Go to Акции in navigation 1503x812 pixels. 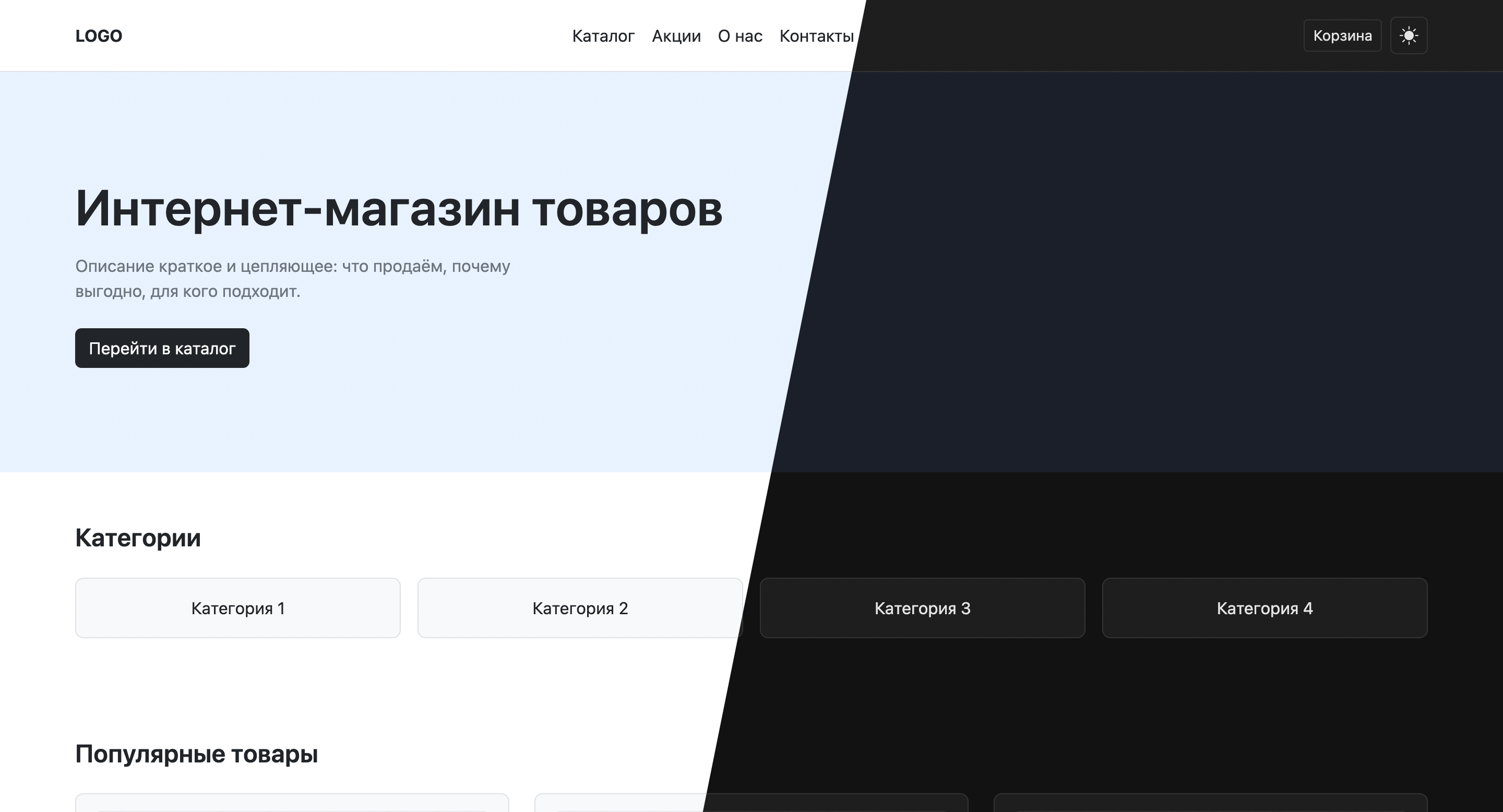coord(676,36)
